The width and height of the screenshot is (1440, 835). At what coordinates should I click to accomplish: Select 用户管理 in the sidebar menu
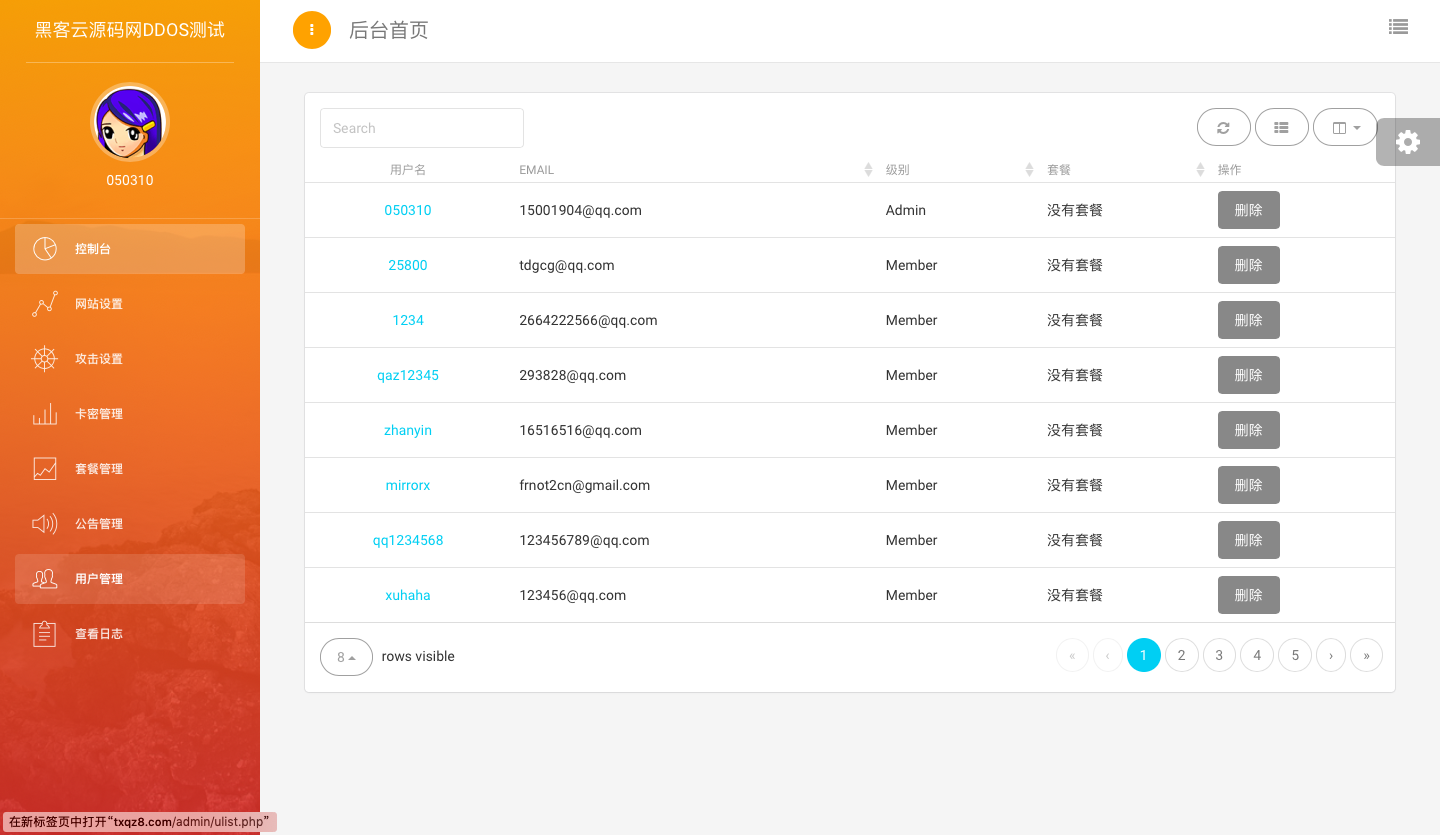pyautogui.click(x=98, y=579)
